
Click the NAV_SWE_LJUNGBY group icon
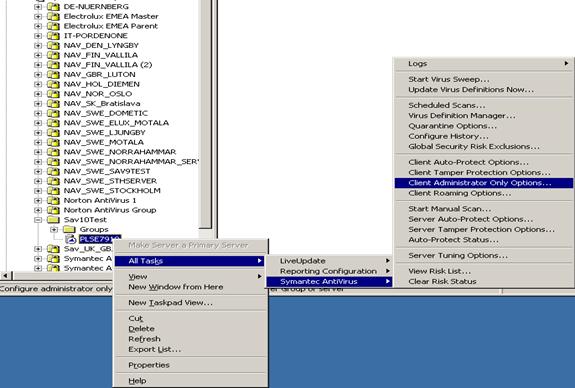coord(53,132)
